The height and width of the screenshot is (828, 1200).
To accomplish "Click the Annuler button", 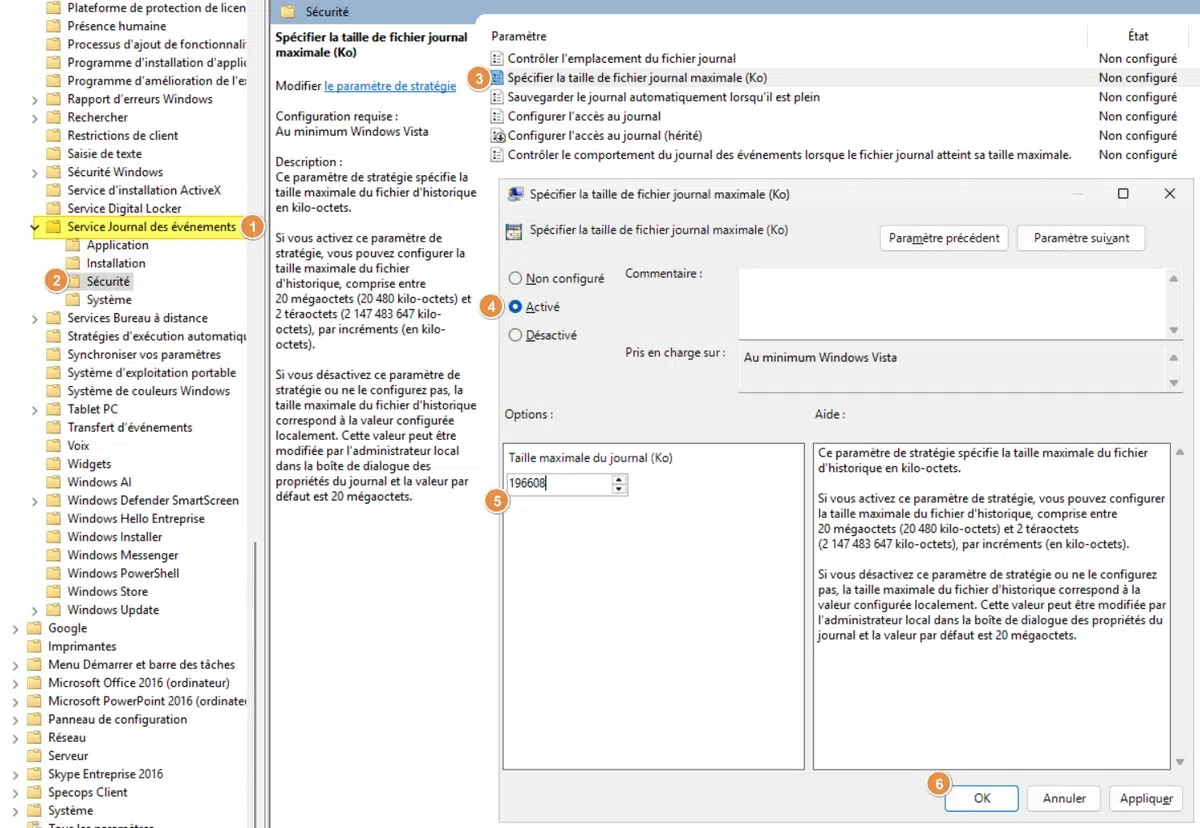I will (1064, 798).
